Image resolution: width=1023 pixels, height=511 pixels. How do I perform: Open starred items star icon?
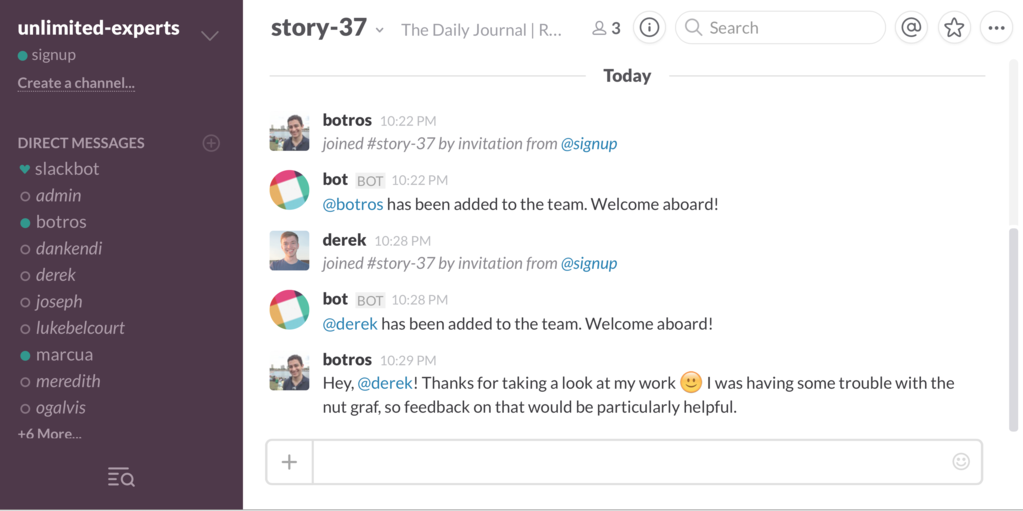pyautogui.click(x=954, y=27)
